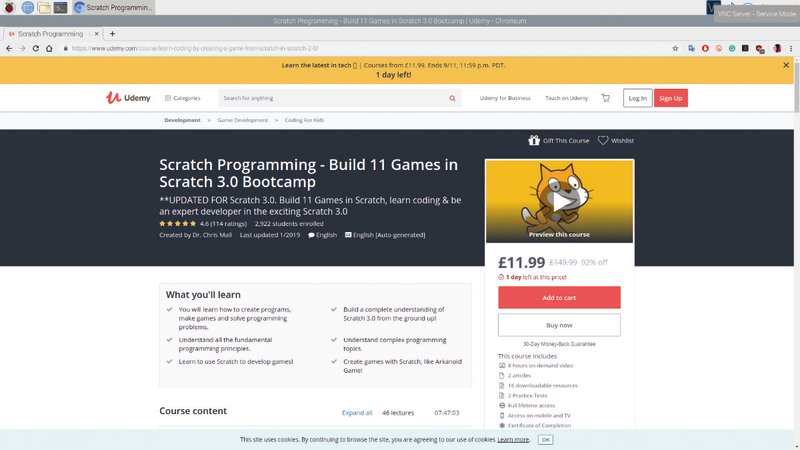800x450 pixels.
Task: Click the Buy now button
Action: [x=559, y=325]
